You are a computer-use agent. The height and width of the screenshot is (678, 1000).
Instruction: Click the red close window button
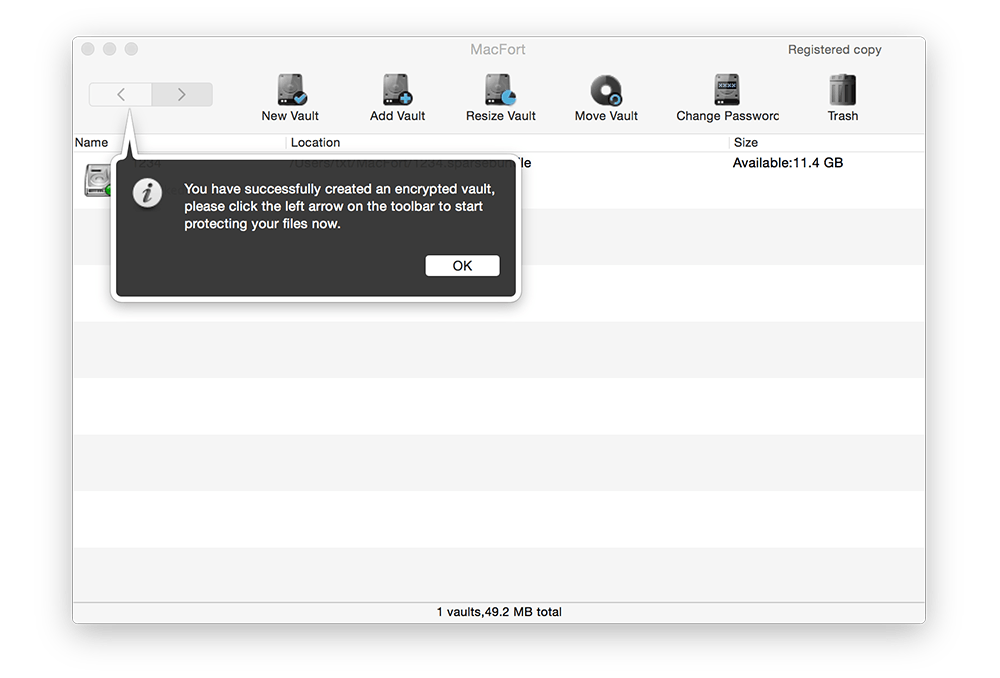[88, 49]
